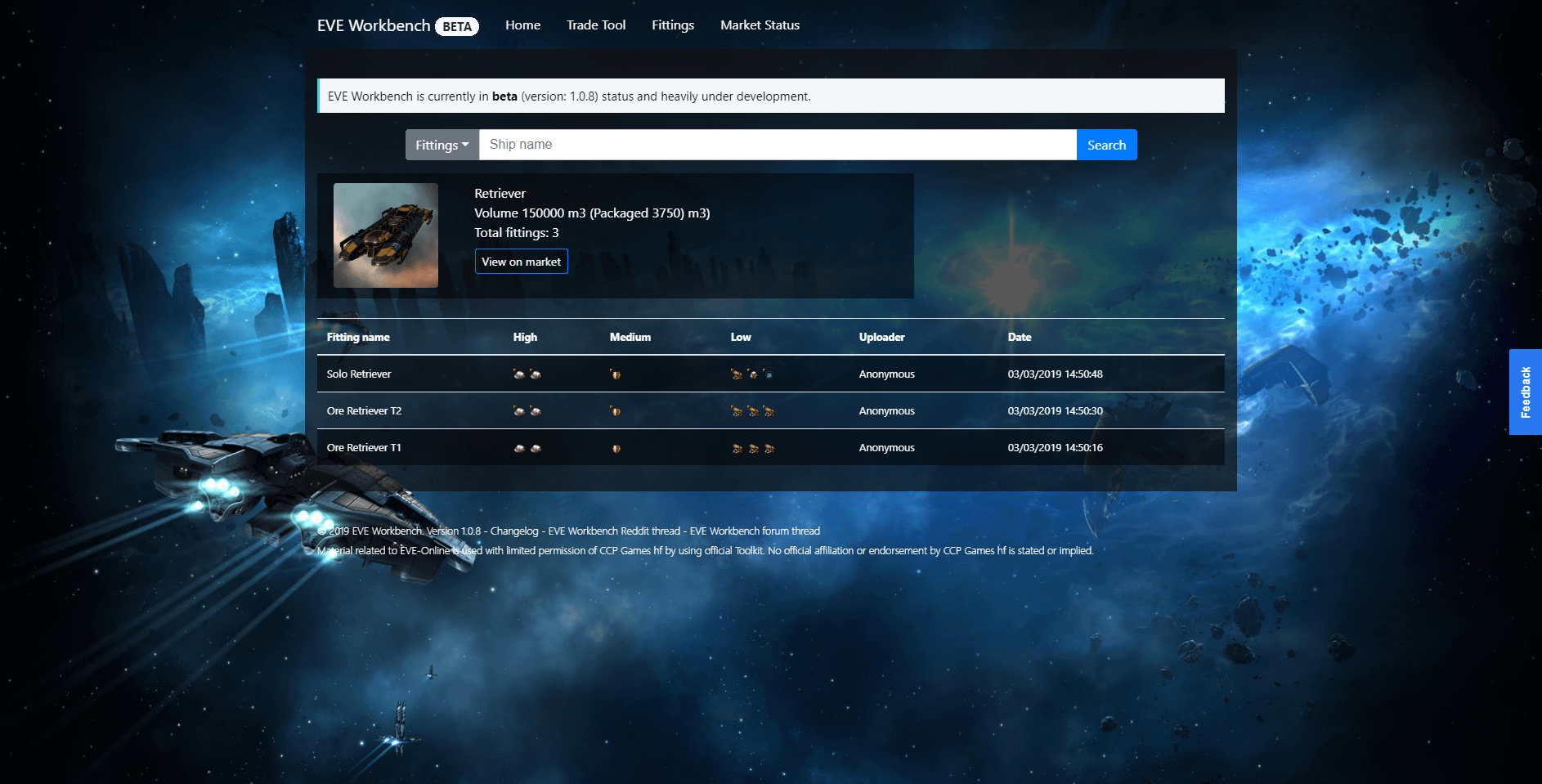Click first high-slot module icon in Ore Retriever T1 row
Image resolution: width=1542 pixels, height=784 pixels.
518,448
